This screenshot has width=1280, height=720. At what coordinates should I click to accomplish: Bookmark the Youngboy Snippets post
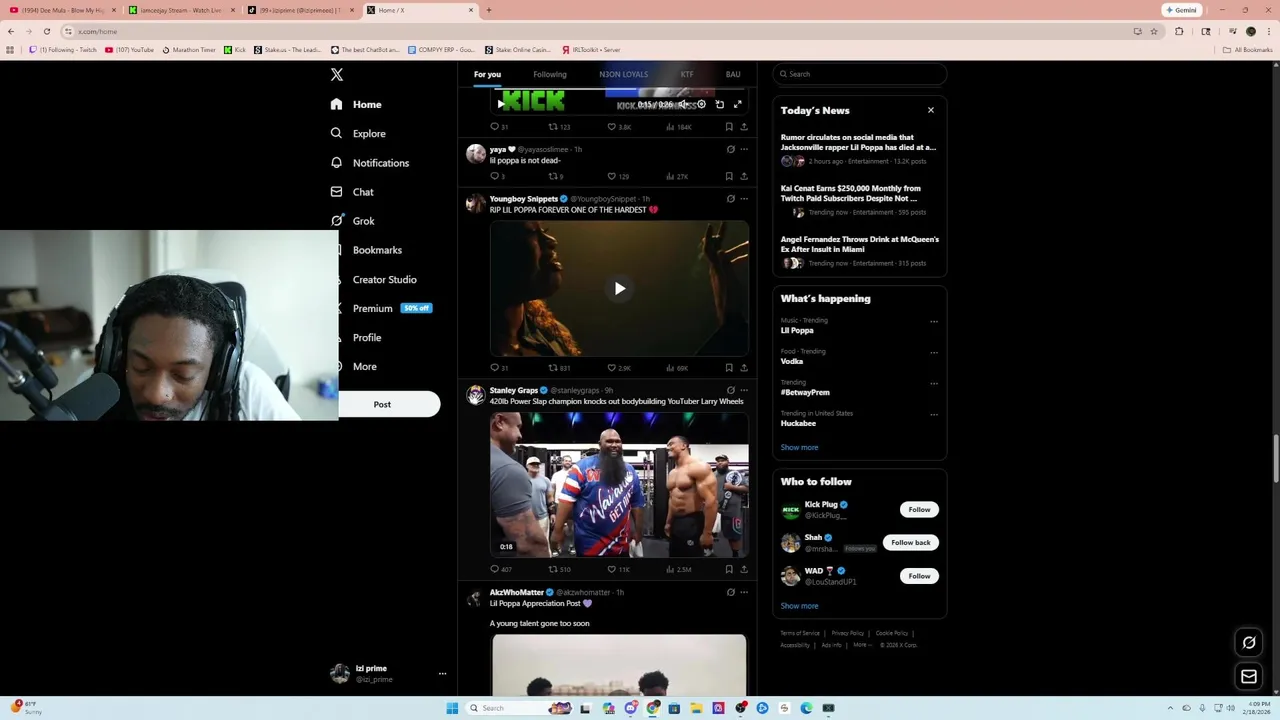click(x=729, y=368)
